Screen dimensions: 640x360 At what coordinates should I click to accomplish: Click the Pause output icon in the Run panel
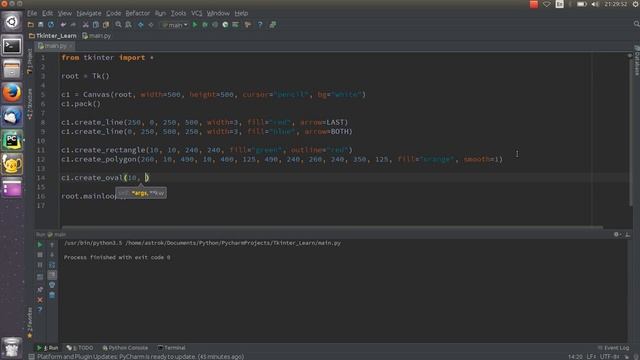pyautogui.click(x=40, y=265)
